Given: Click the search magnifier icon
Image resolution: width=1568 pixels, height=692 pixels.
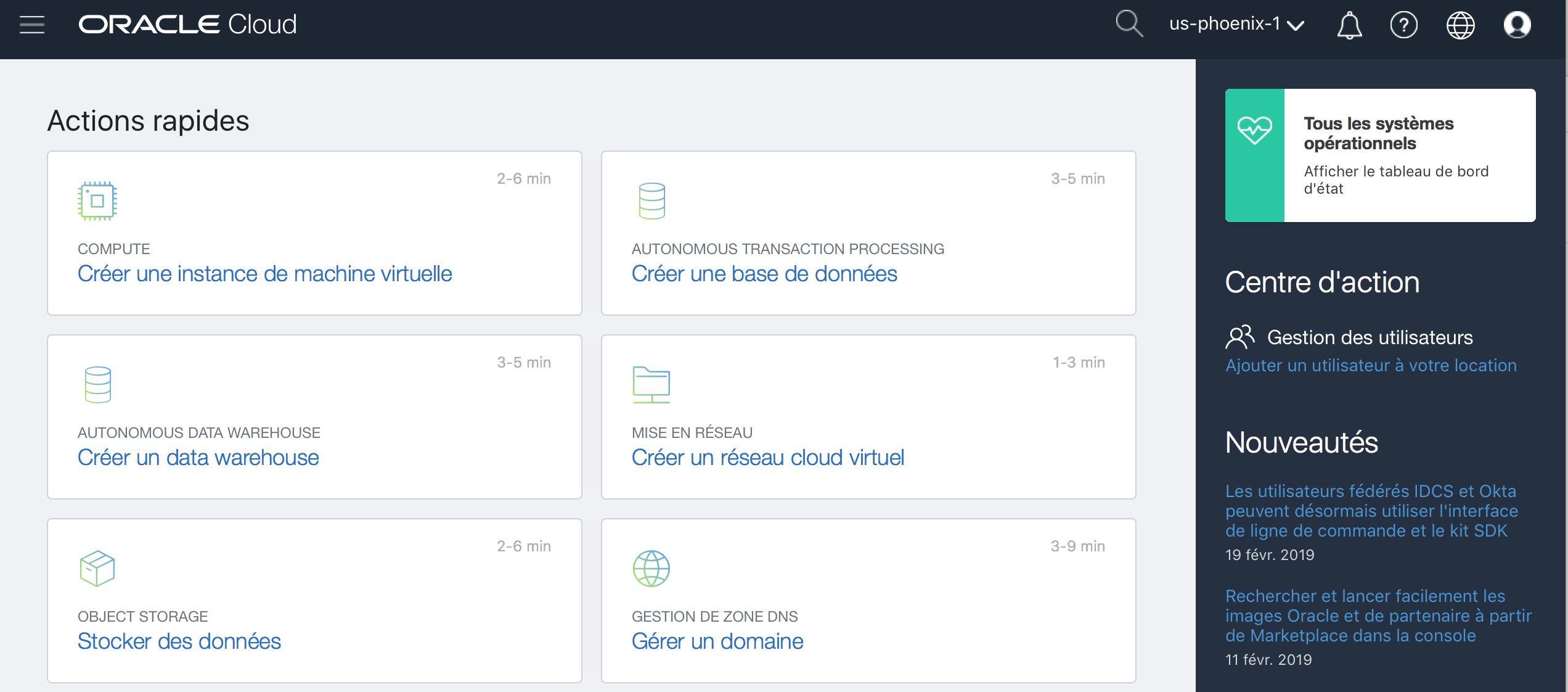Looking at the screenshot, I should (x=1129, y=24).
